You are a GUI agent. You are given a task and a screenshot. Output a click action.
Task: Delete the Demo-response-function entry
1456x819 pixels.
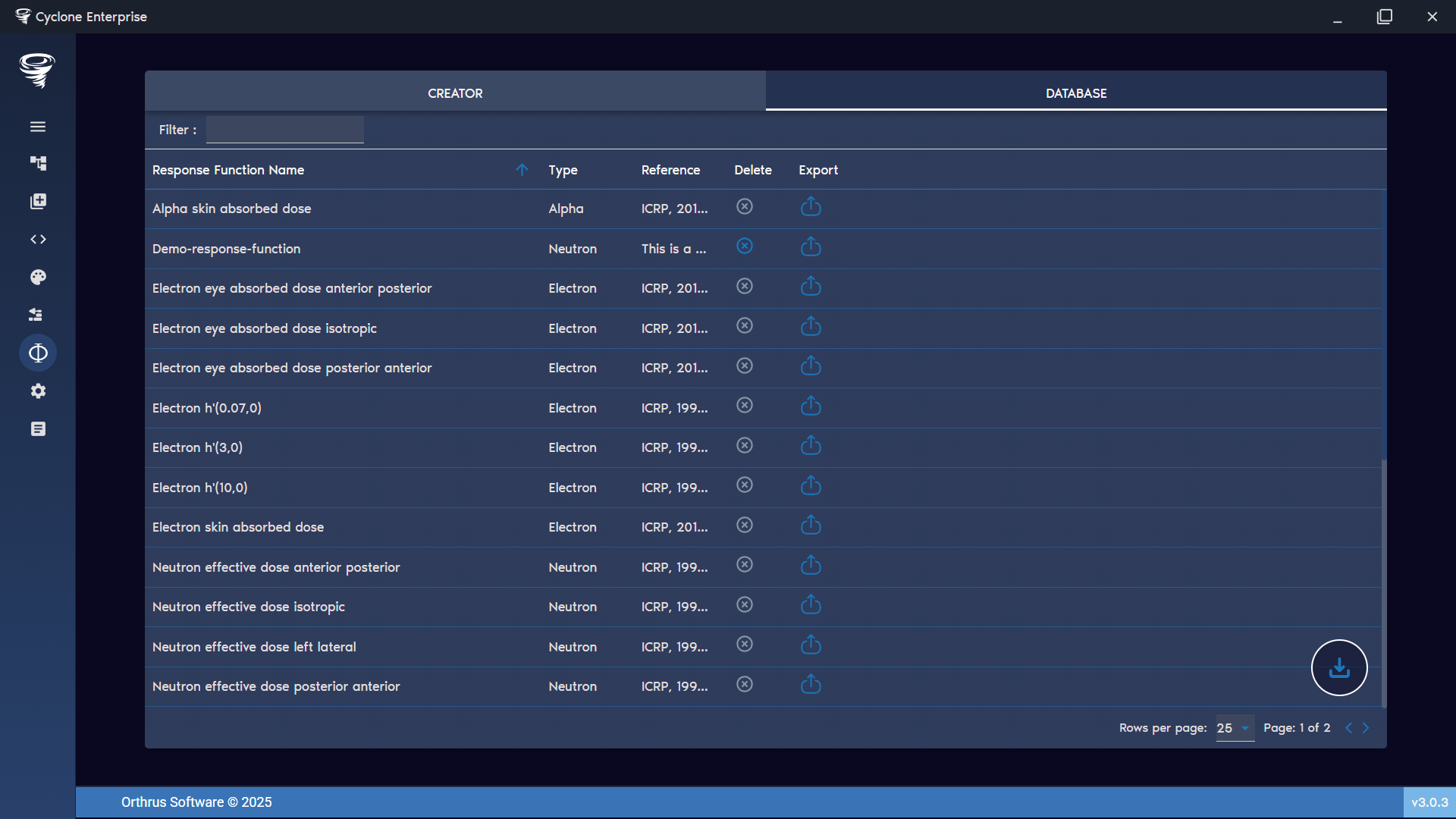745,246
